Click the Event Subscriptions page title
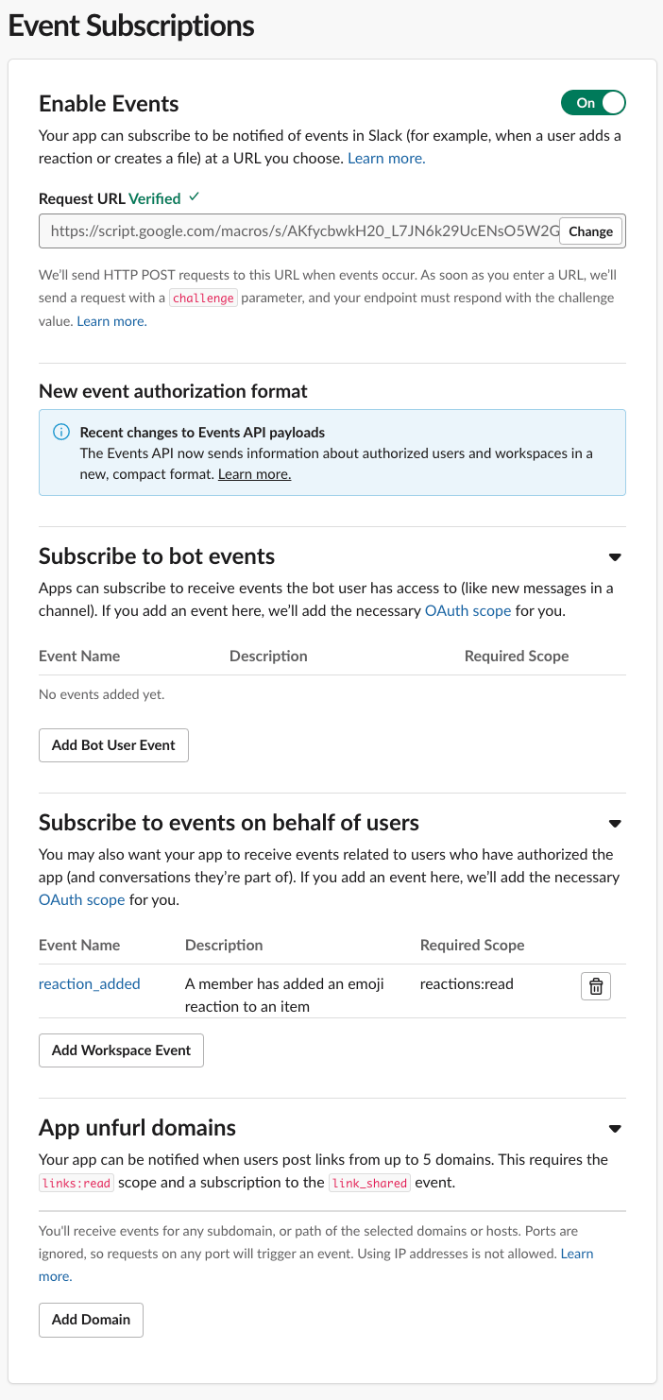This screenshot has height=1400, width=663. pos(131,25)
